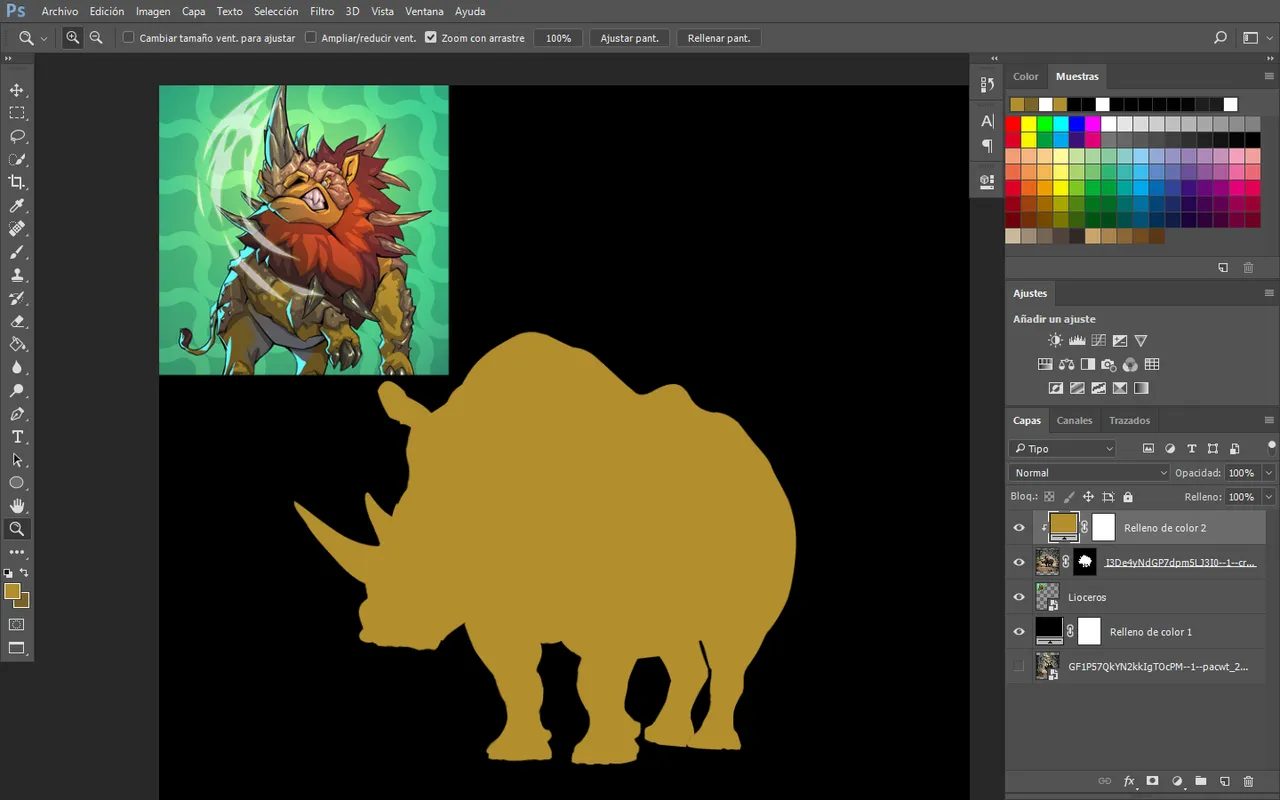Select the Pen tool
Image resolution: width=1280 pixels, height=800 pixels.
click(x=17, y=414)
